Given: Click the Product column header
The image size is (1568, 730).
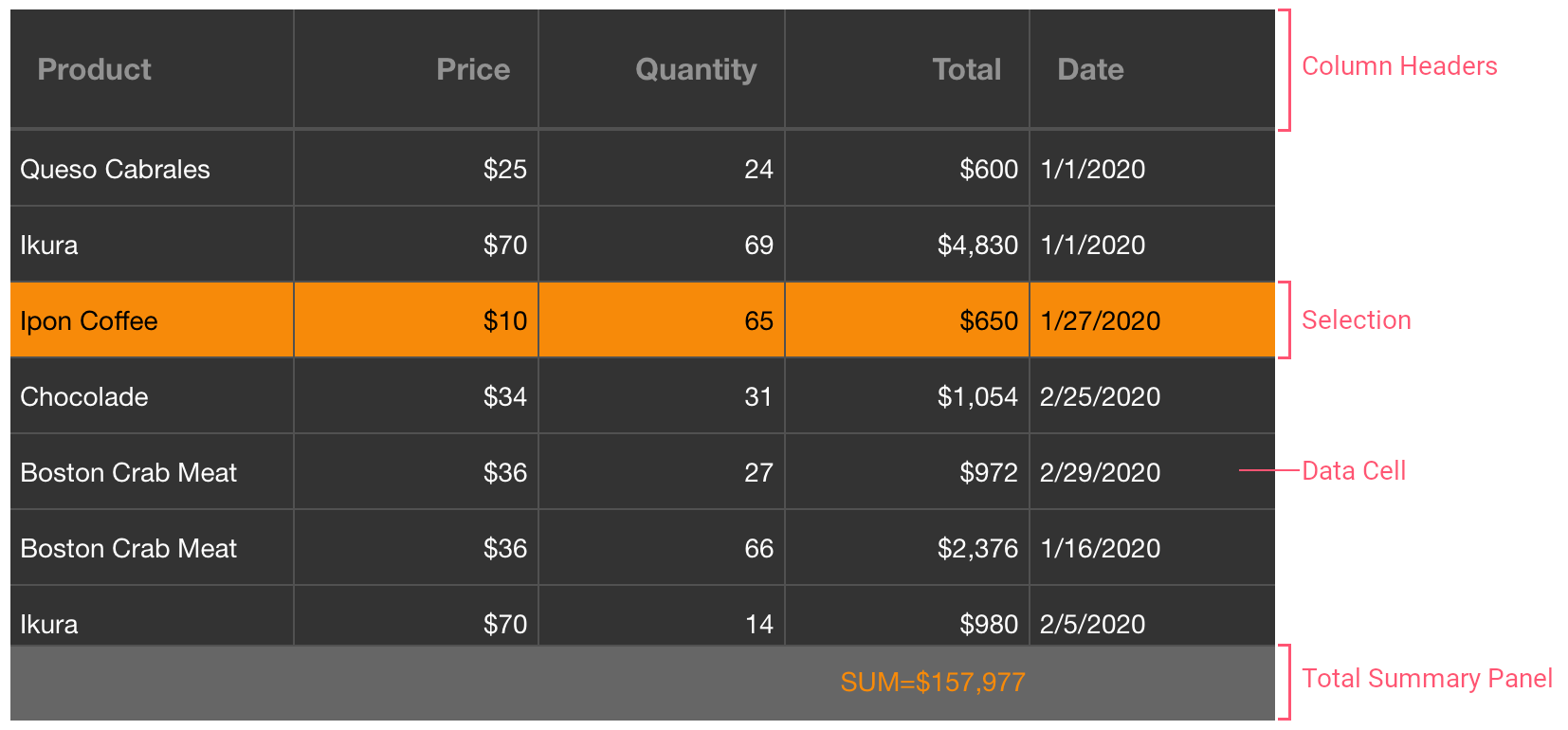Looking at the screenshot, I should (x=94, y=69).
